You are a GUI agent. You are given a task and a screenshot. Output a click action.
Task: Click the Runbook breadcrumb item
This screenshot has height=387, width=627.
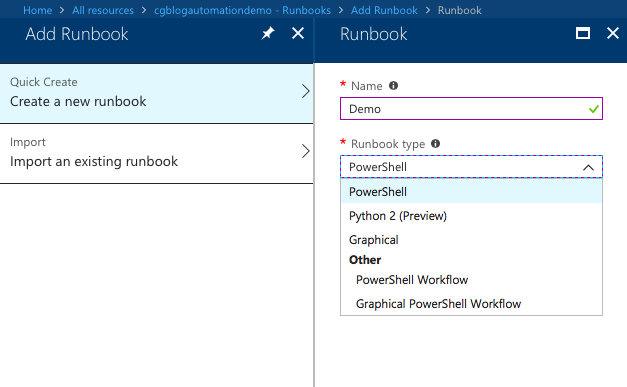(459, 10)
